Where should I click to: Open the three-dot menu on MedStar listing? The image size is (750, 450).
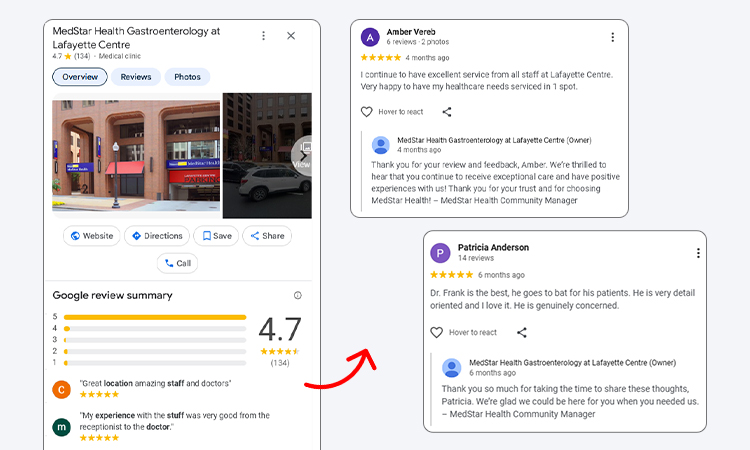[263, 36]
